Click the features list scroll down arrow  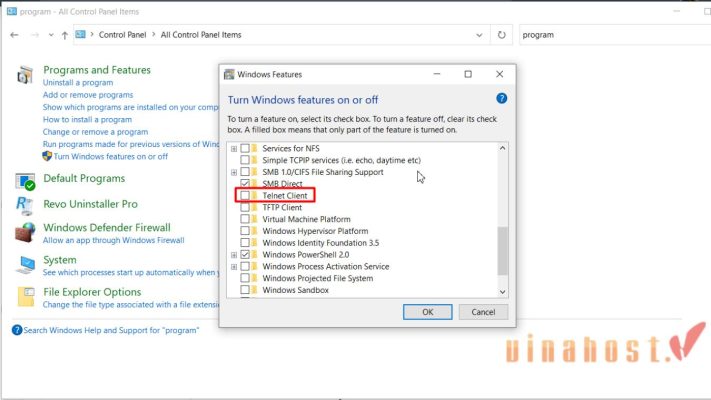pos(502,292)
